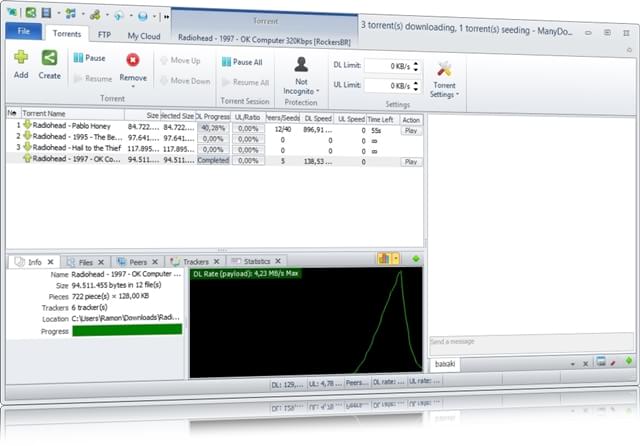This screenshot has height=446, width=640.
Task: Open the Torrent Settings tools menu
Action: 444,80
